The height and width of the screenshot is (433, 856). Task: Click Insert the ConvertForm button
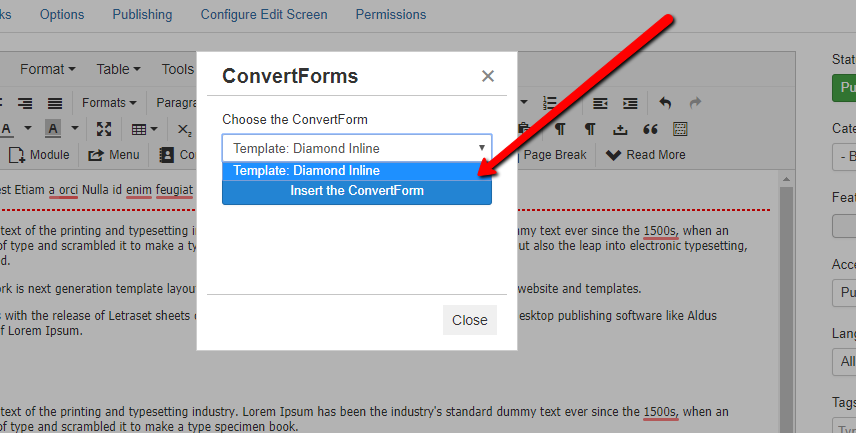coord(357,191)
